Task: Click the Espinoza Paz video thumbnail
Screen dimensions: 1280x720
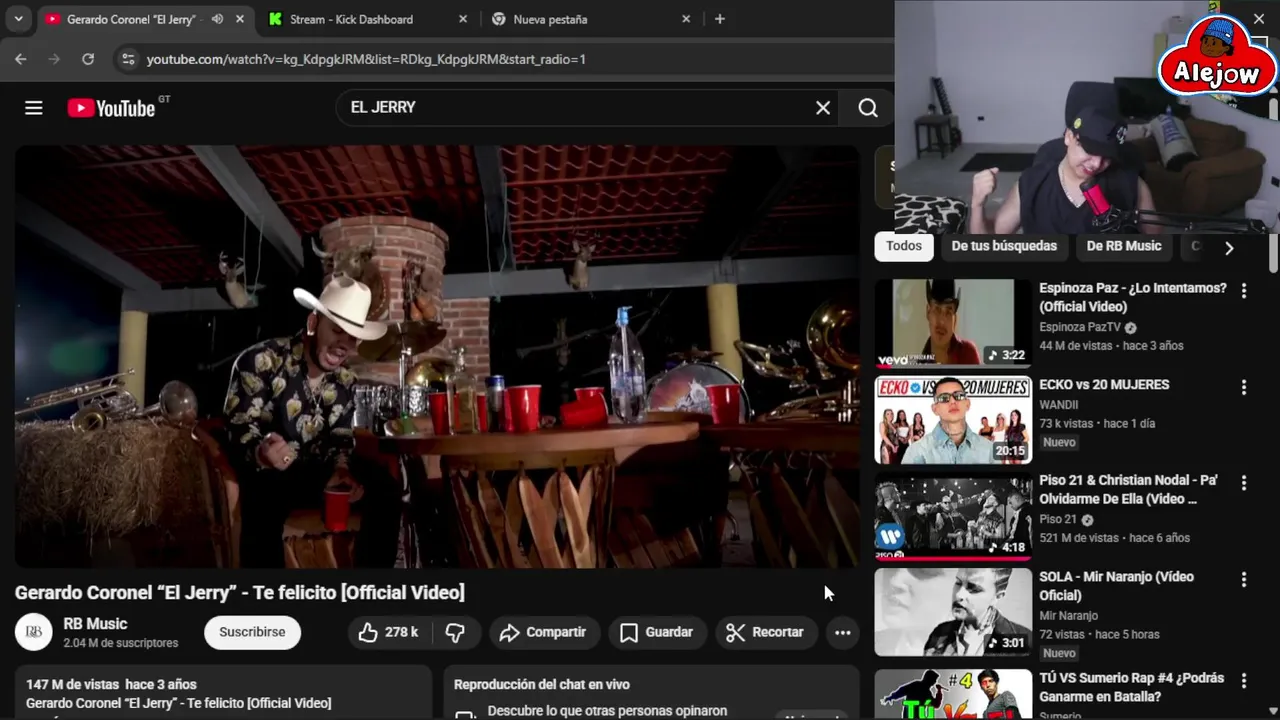Action: (953, 323)
